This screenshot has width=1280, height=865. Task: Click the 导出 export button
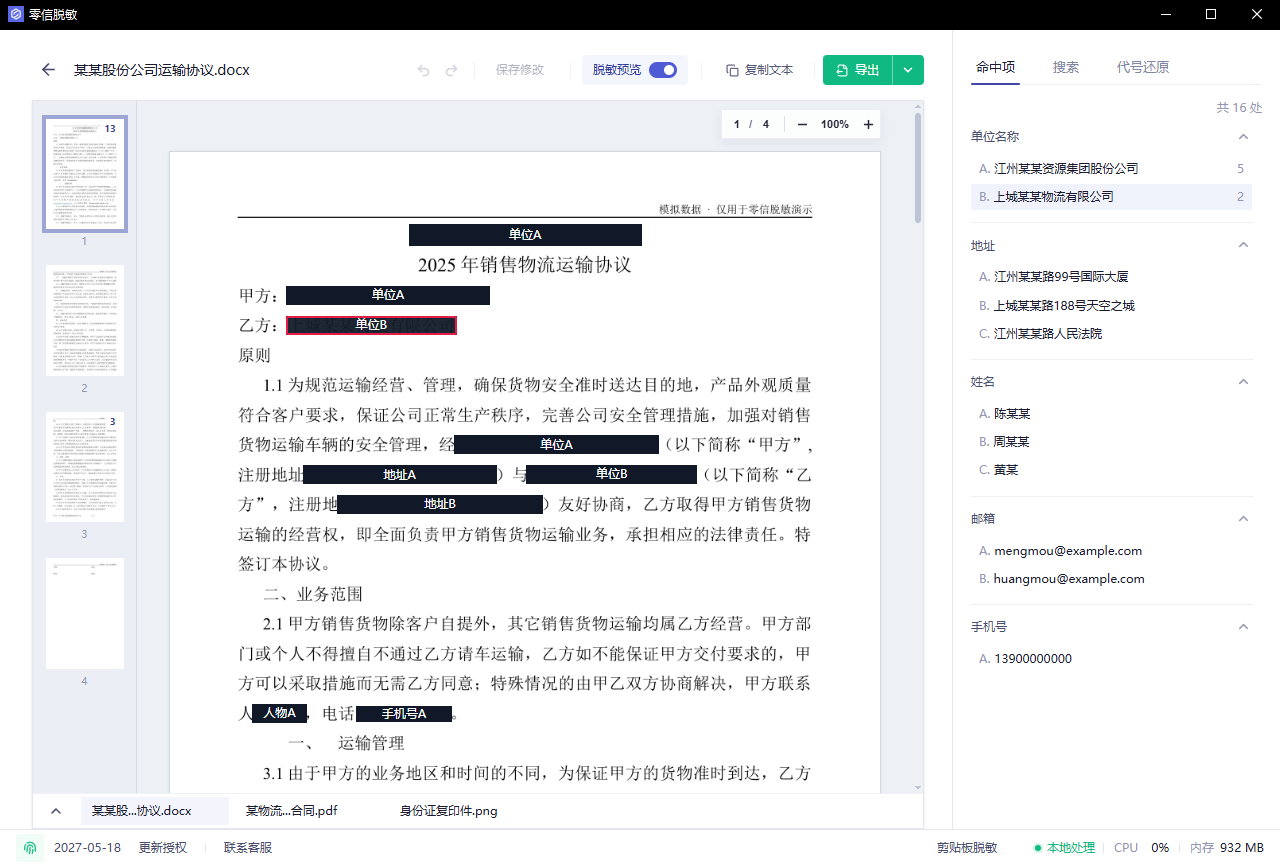858,70
